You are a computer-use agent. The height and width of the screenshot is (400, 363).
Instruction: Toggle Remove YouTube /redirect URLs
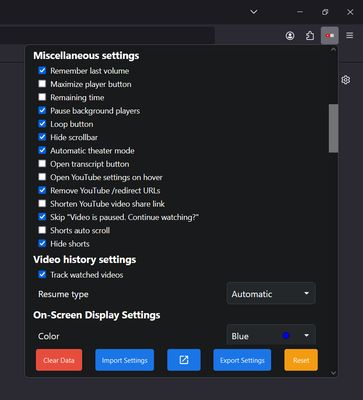pos(42,190)
